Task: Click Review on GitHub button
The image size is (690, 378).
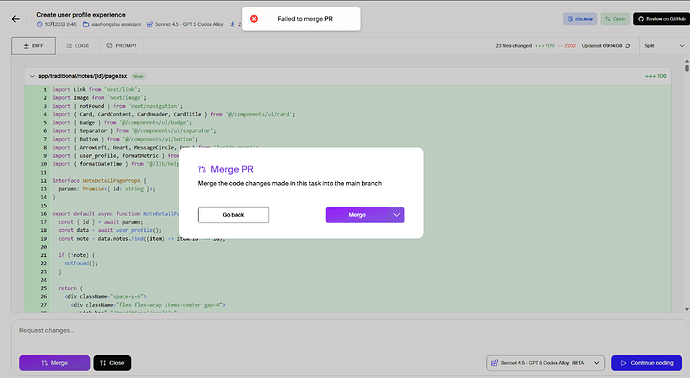Action: (661, 19)
